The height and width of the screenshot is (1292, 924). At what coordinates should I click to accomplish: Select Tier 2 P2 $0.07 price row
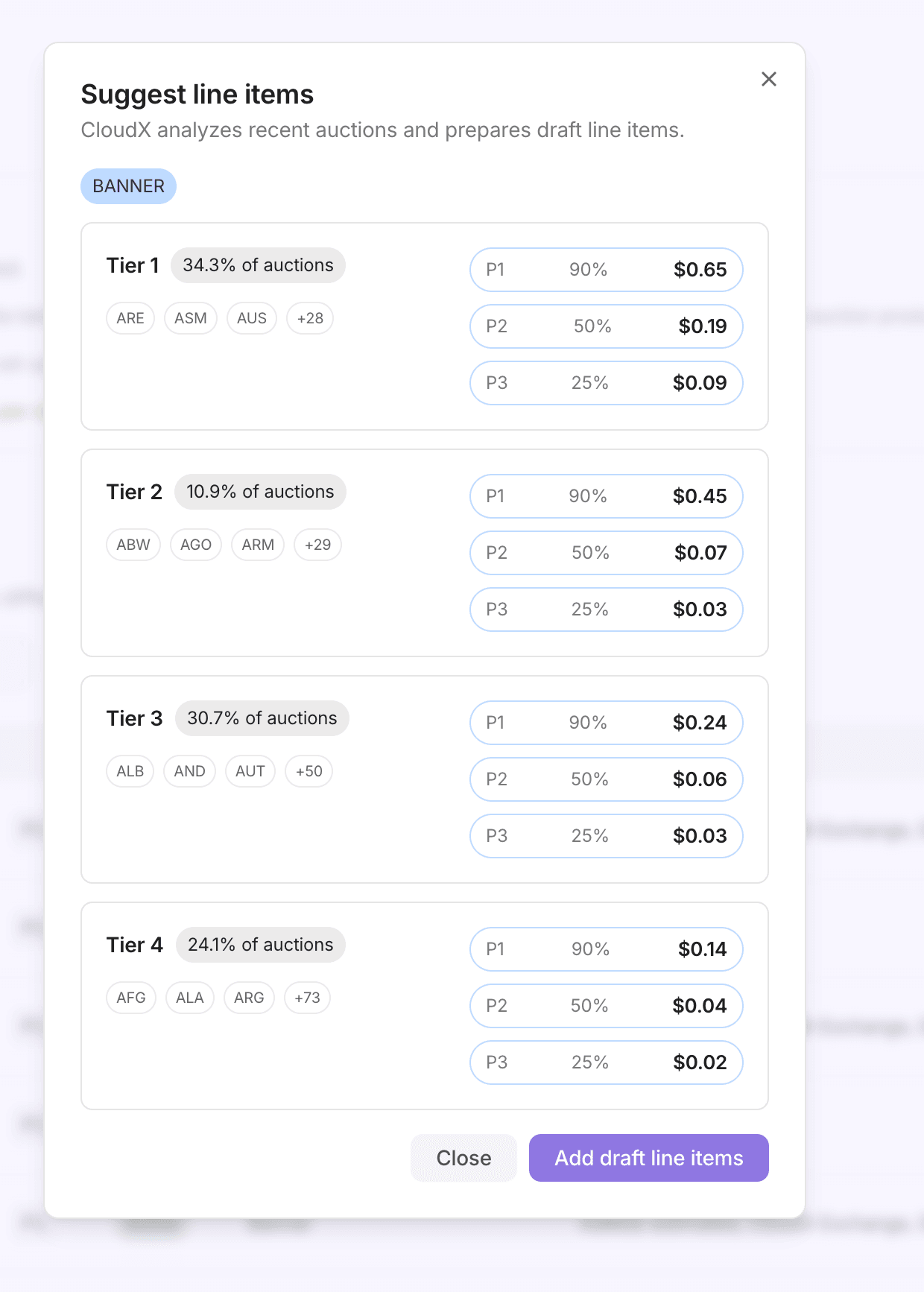pos(607,553)
